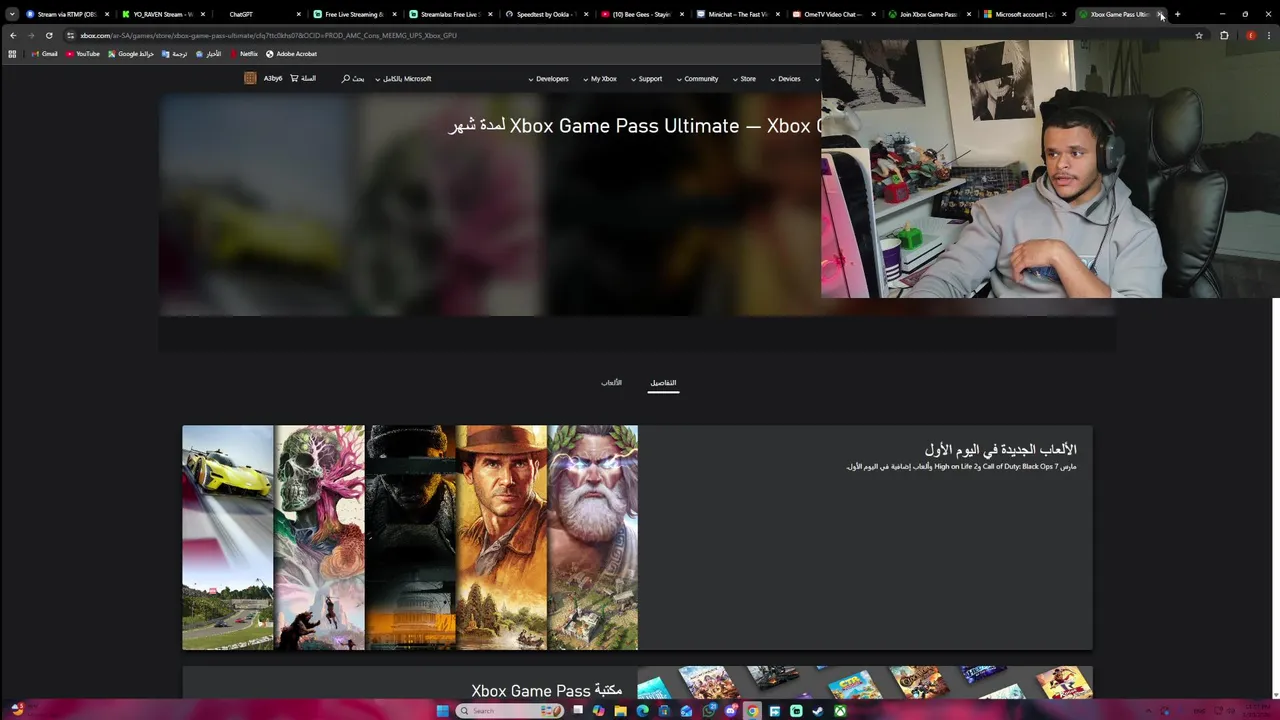This screenshot has width=1280, height=720.
Task: Open the Google Maps خرائط bookmark
Action: [x=131, y=54]
